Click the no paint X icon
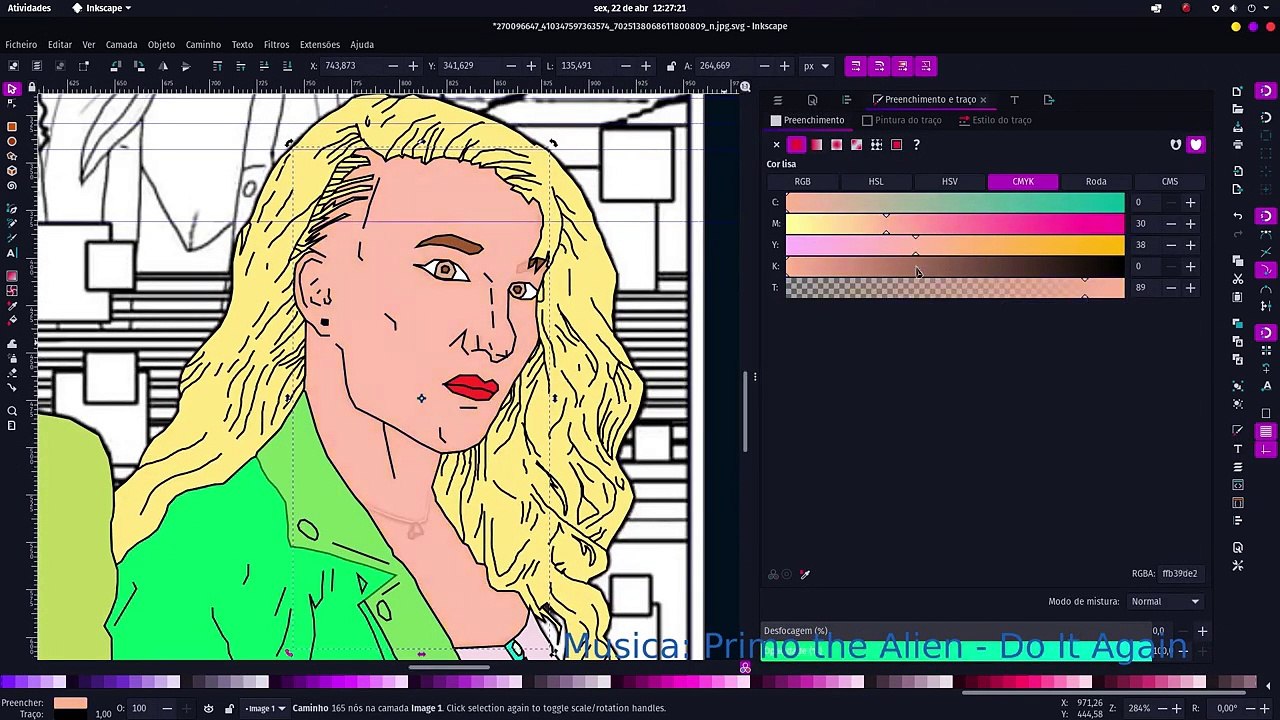 point(776,145)
